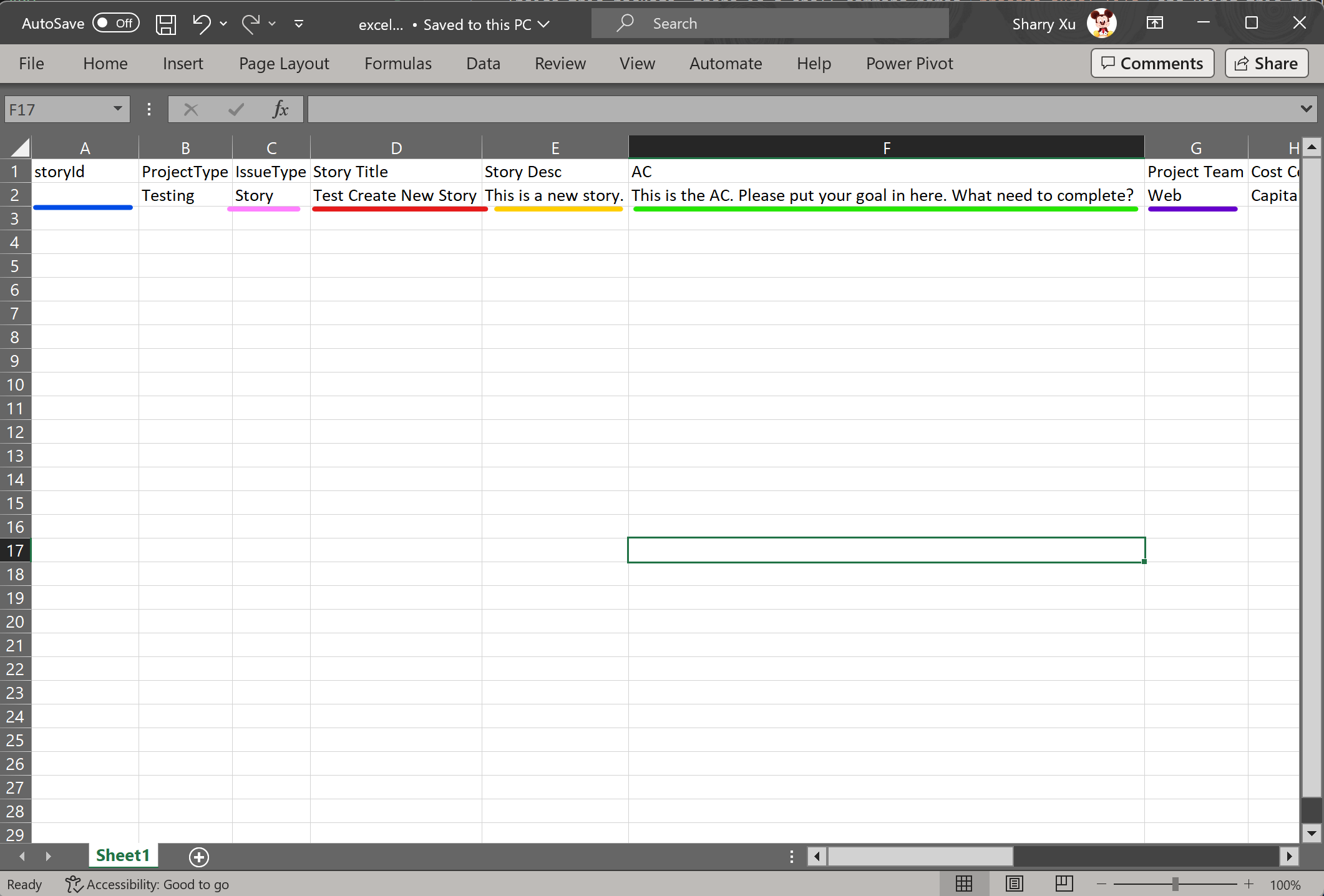
Task: Click the Zoom out minus icon
Action: (1101, 884)
